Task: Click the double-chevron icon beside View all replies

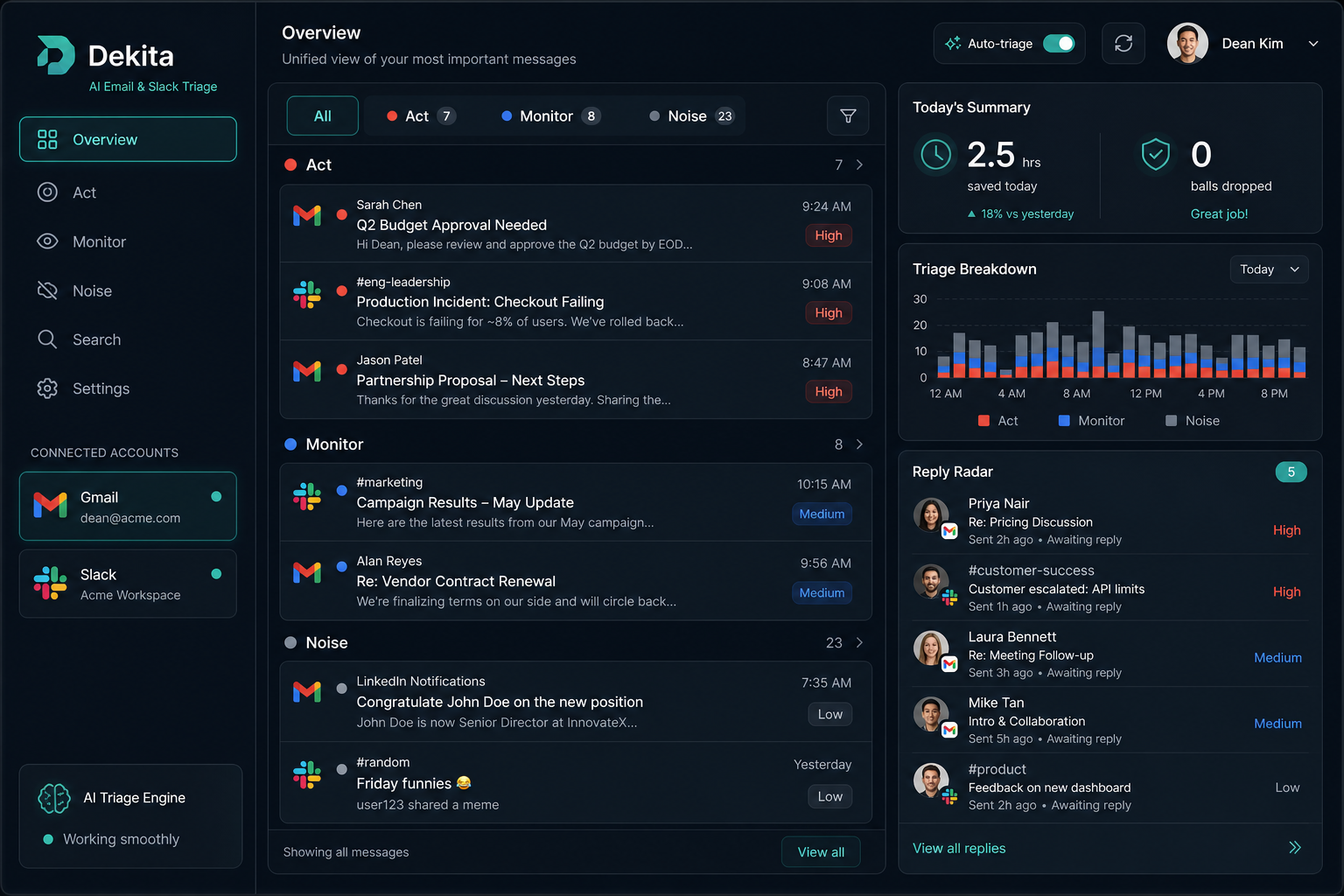Action: tap(1295, 847)
